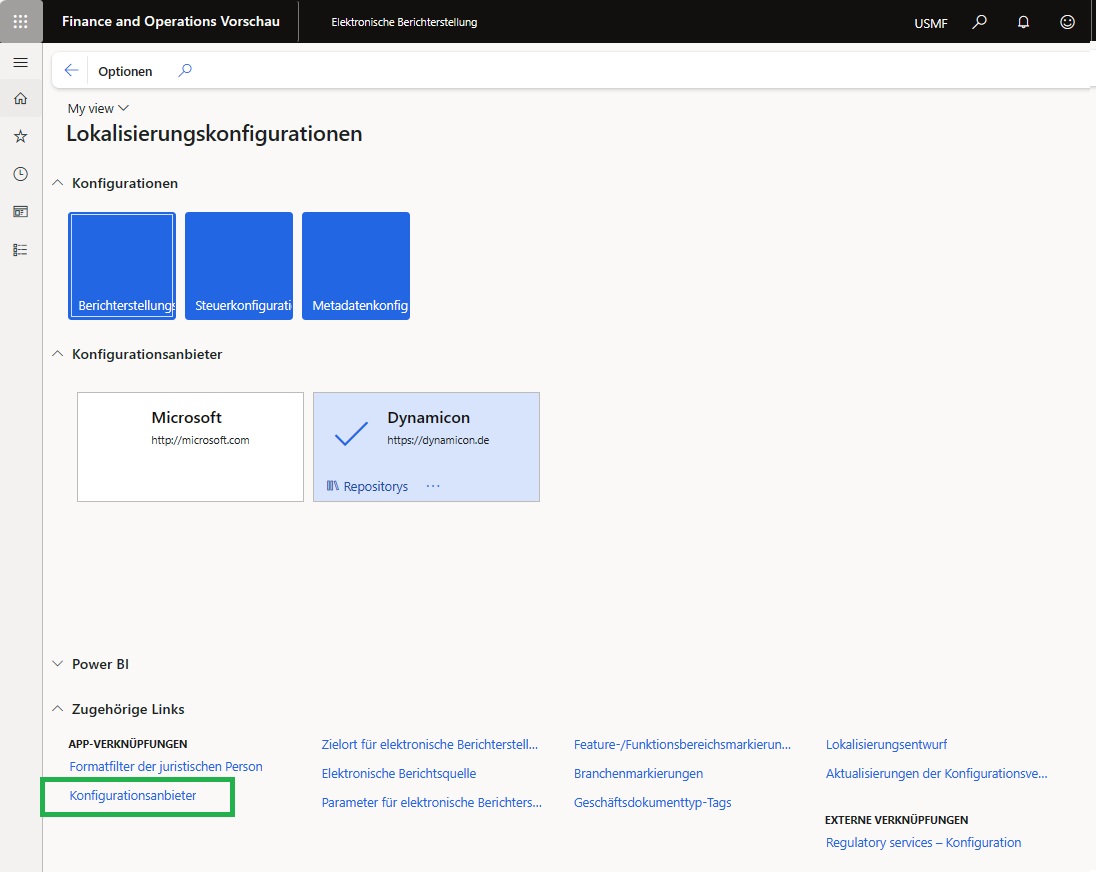The height and width of the screenshot is (872, 1096).
Task: Open Workspaces icon in sidebar
Action: [20, 212]
